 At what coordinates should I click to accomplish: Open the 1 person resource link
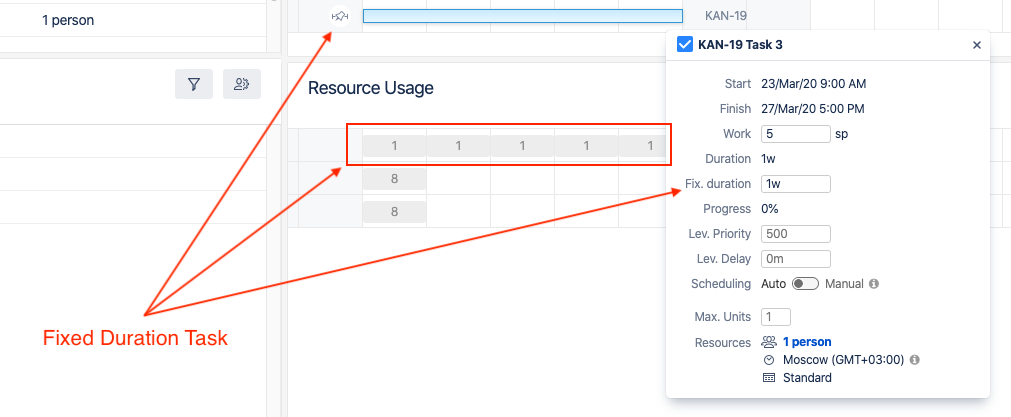[807, 342]
